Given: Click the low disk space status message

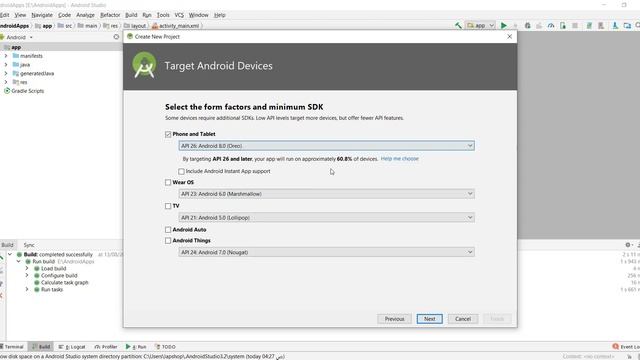Looking at the screenshot, I should click(x=142, y=356).
